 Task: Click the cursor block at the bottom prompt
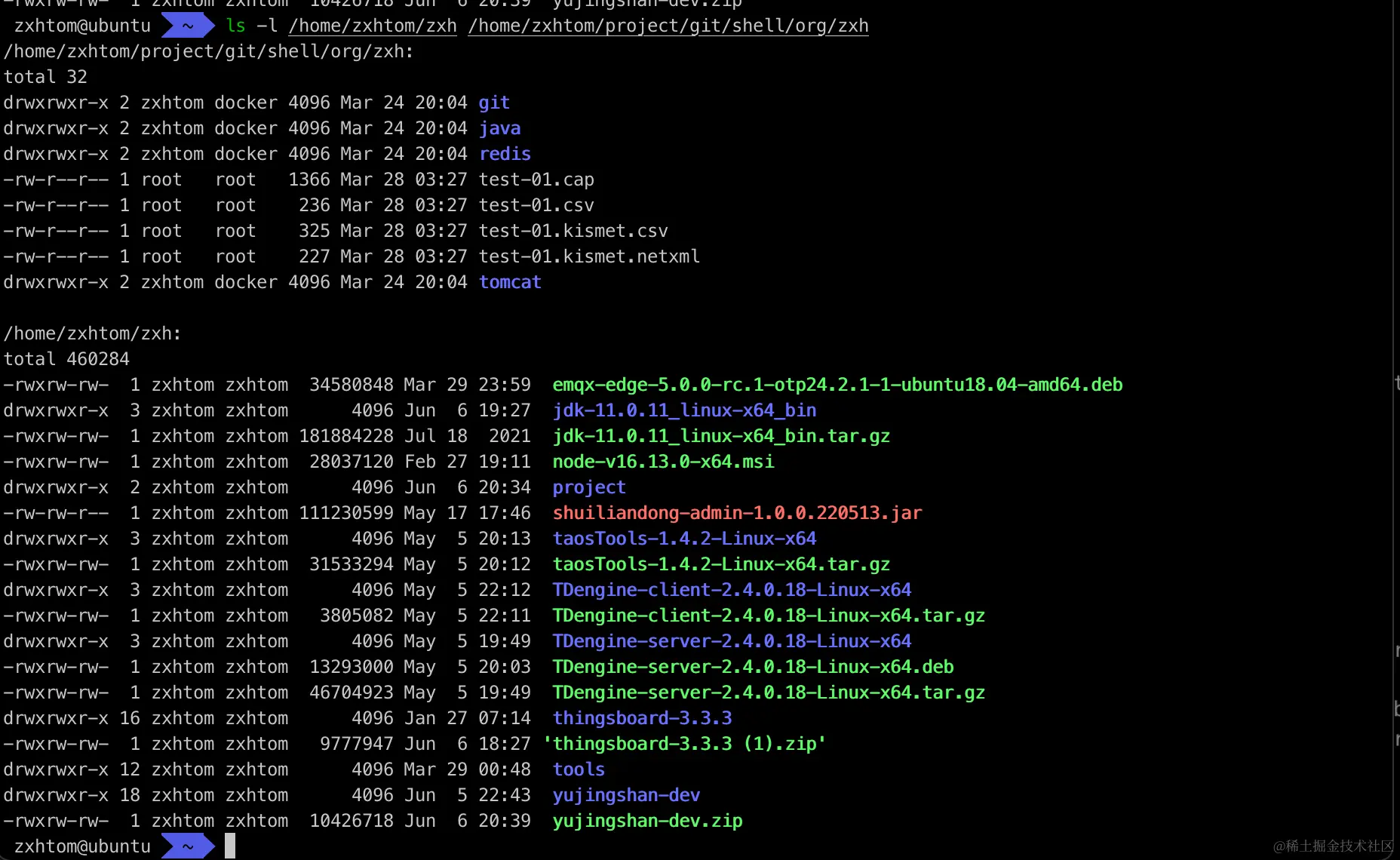pyautogui.click(x=230, y=846)
